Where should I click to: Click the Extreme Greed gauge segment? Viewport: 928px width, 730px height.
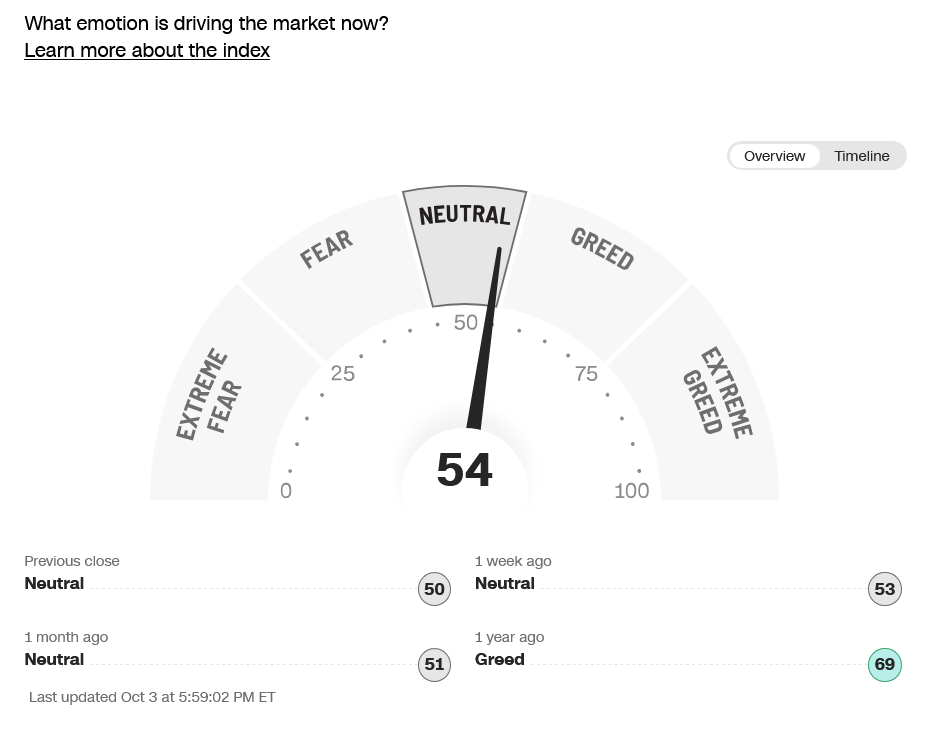pyautogui.click(x=718, y=393)
